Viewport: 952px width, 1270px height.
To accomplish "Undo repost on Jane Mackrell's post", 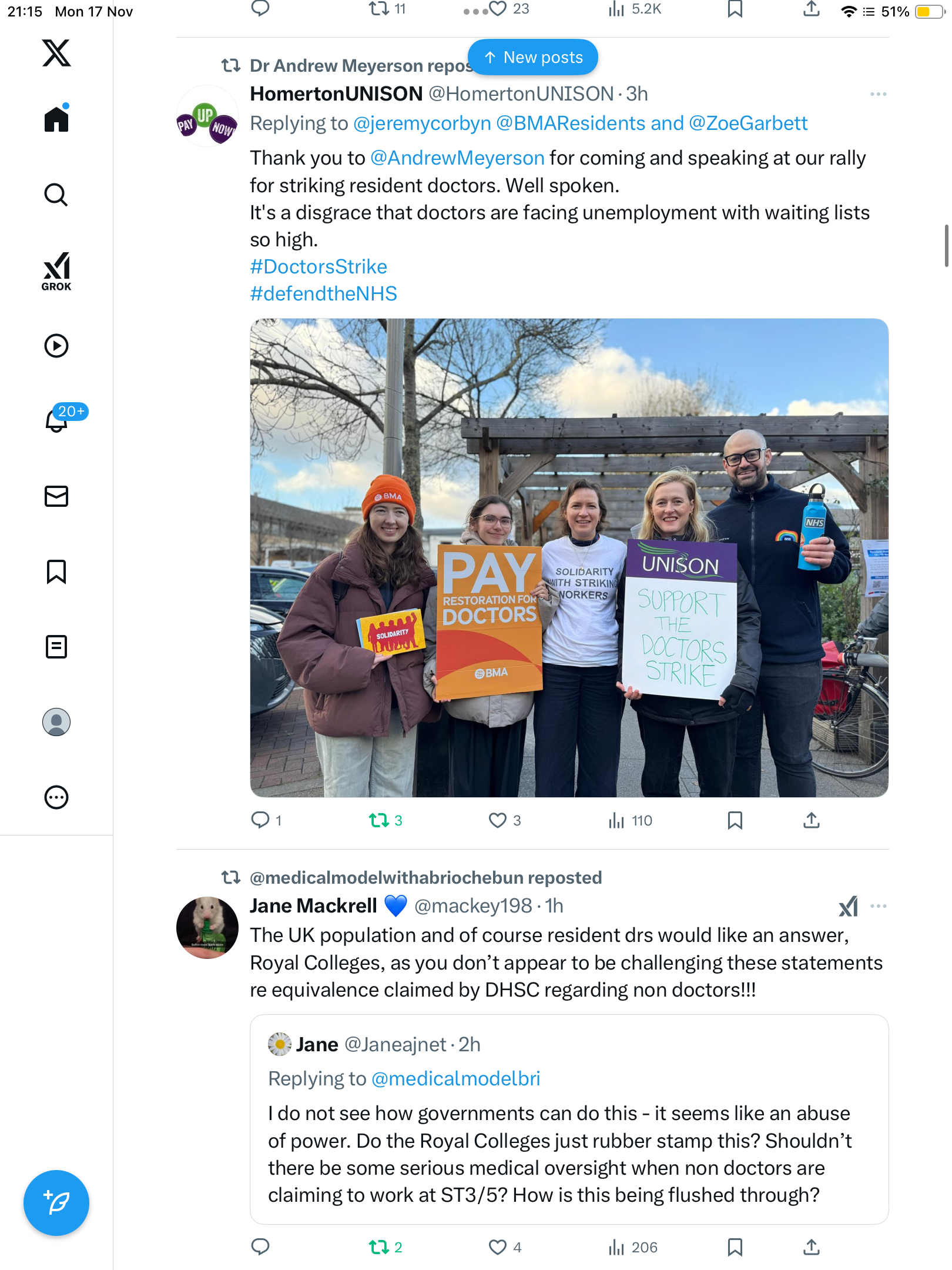I will 386,1247.
